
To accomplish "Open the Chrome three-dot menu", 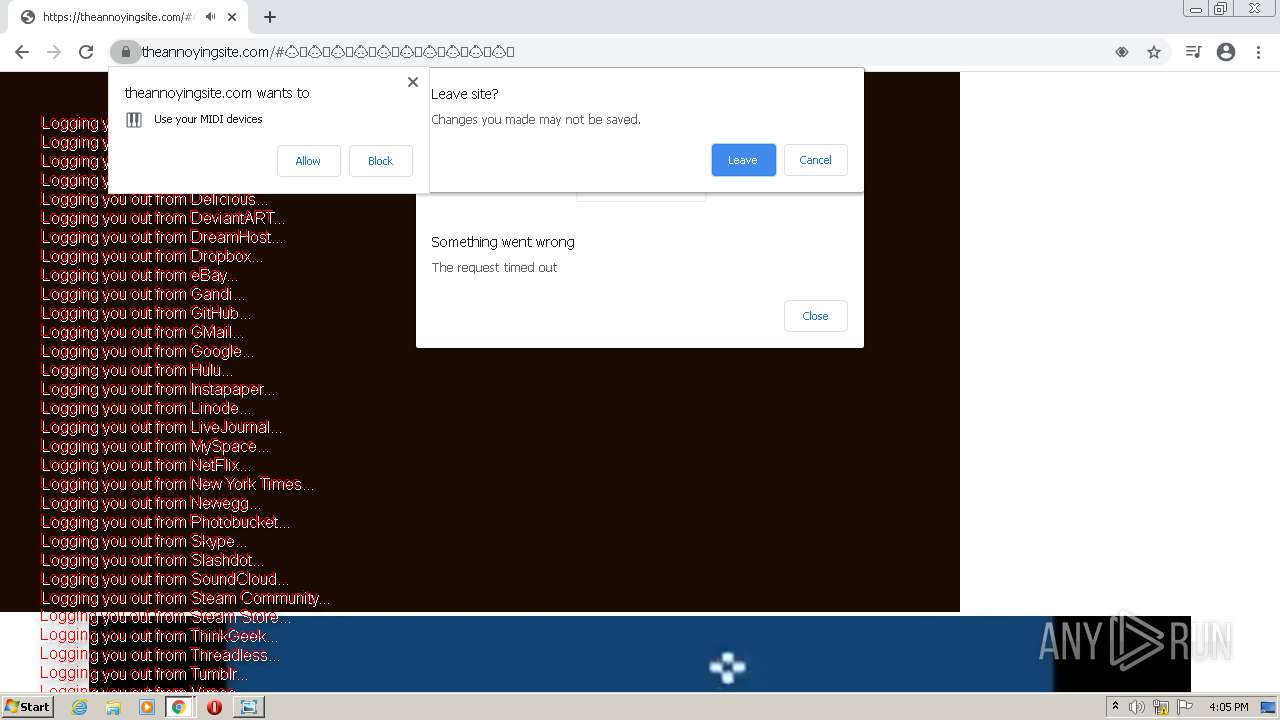I will coord(1258,52).
